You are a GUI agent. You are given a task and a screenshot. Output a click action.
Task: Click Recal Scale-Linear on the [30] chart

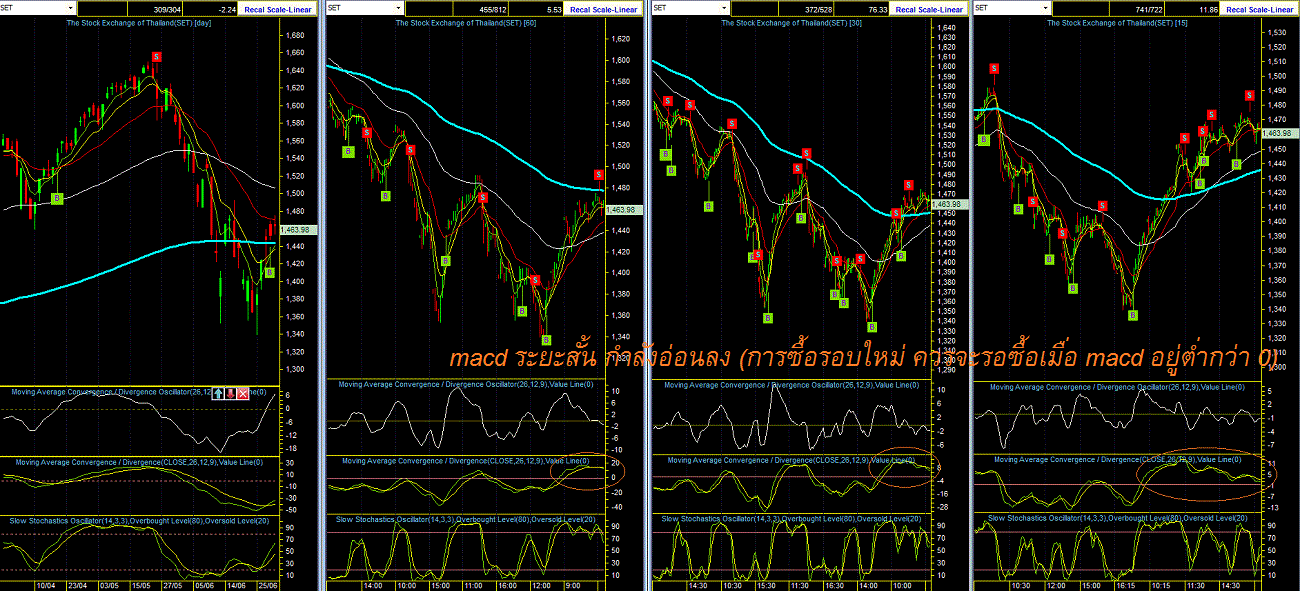pos(929,8)
